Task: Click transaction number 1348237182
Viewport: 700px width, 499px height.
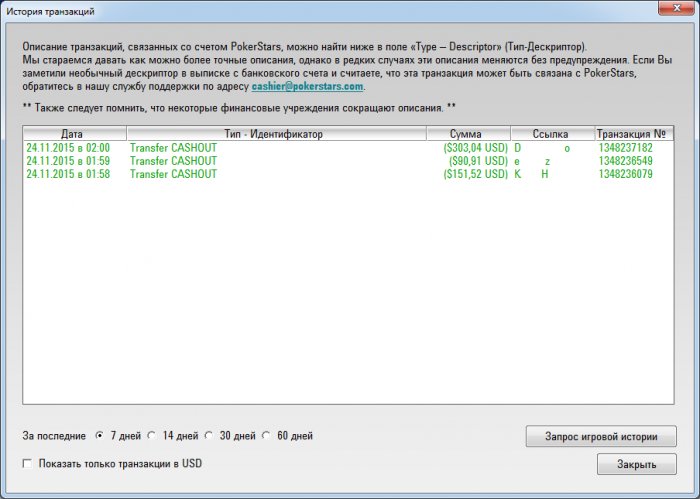Action: tap(625, 148)
